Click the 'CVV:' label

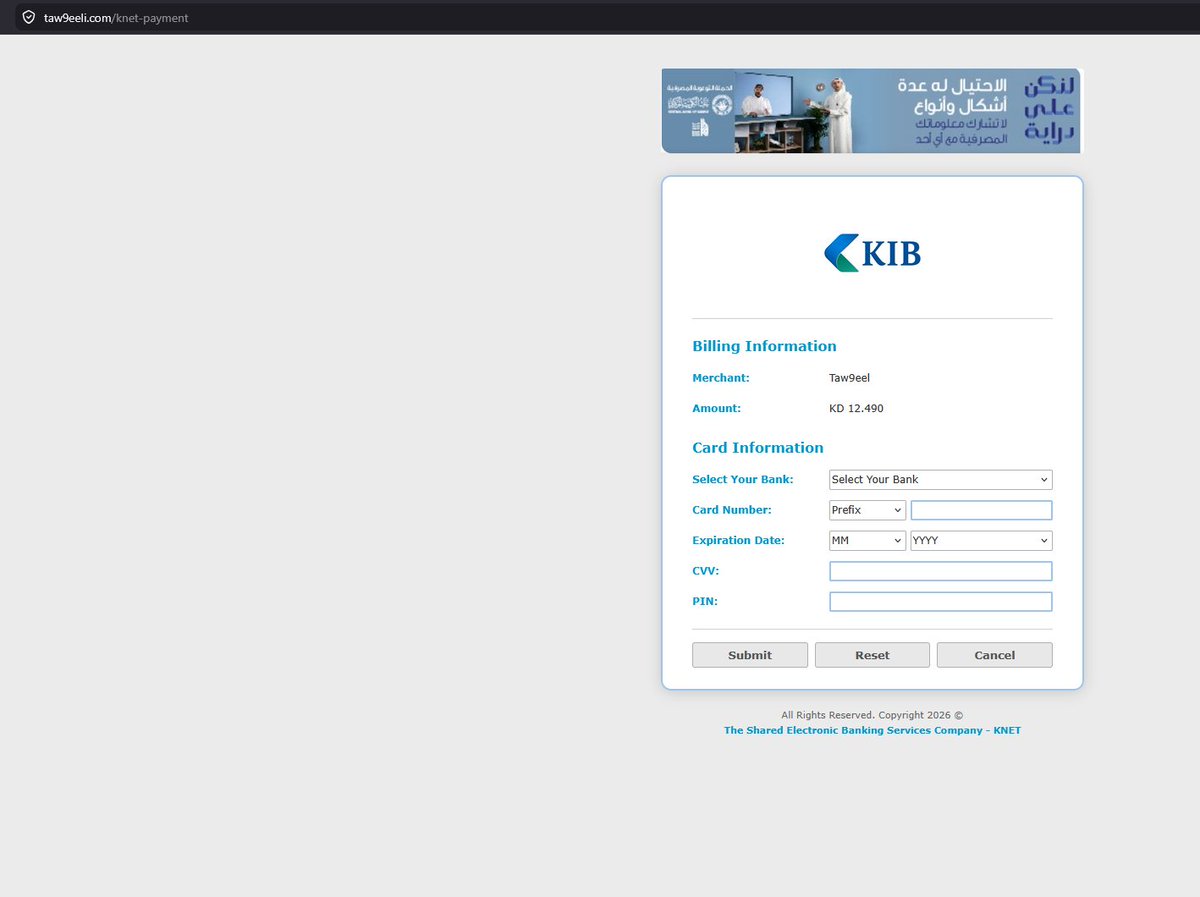[x=706, y=571]
